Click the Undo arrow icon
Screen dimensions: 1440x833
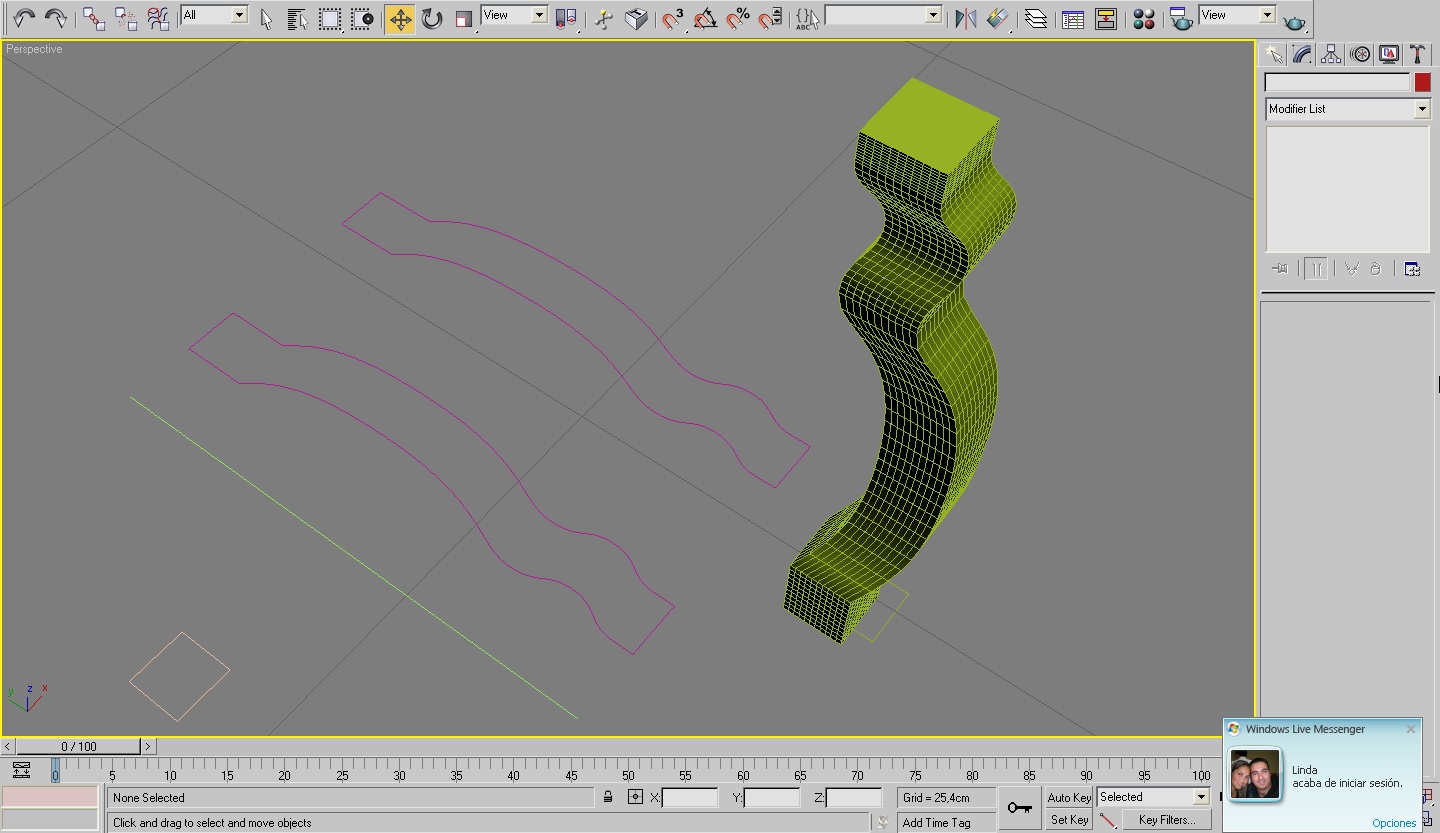click(x=24, y=18)
